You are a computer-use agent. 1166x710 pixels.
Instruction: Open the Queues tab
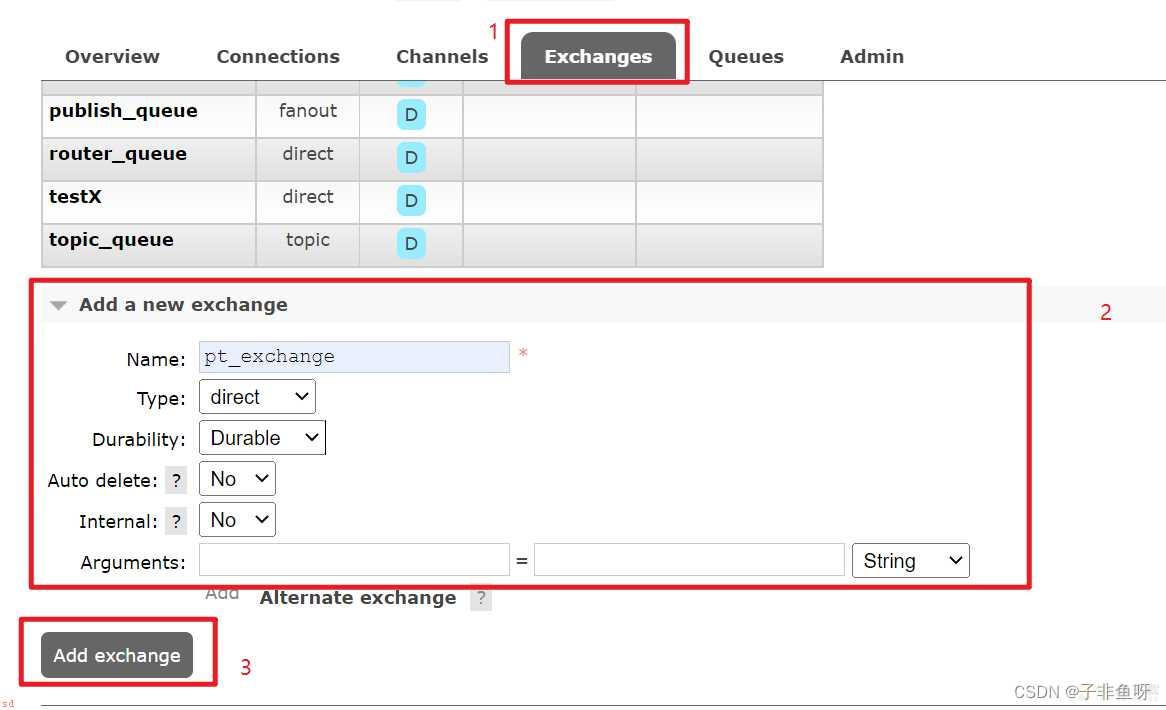(746, 57)
